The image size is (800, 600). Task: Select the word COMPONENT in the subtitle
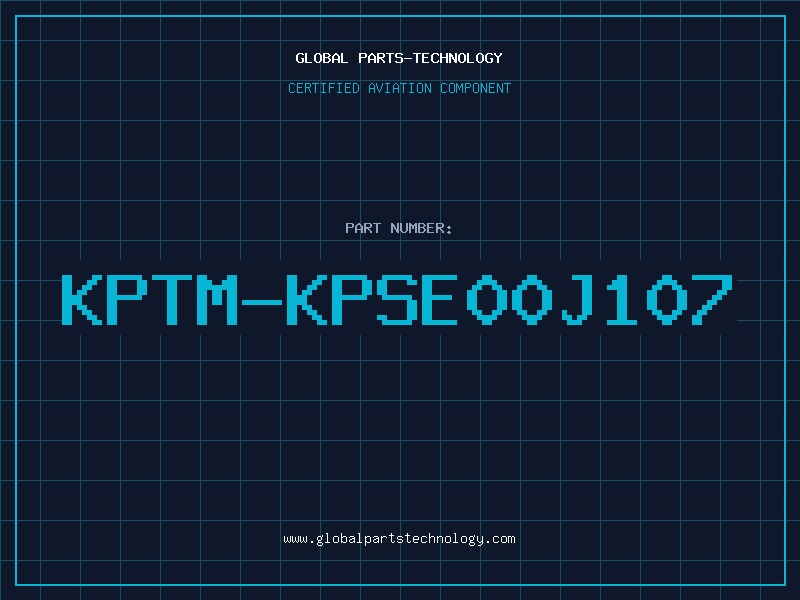coord(476,88)
